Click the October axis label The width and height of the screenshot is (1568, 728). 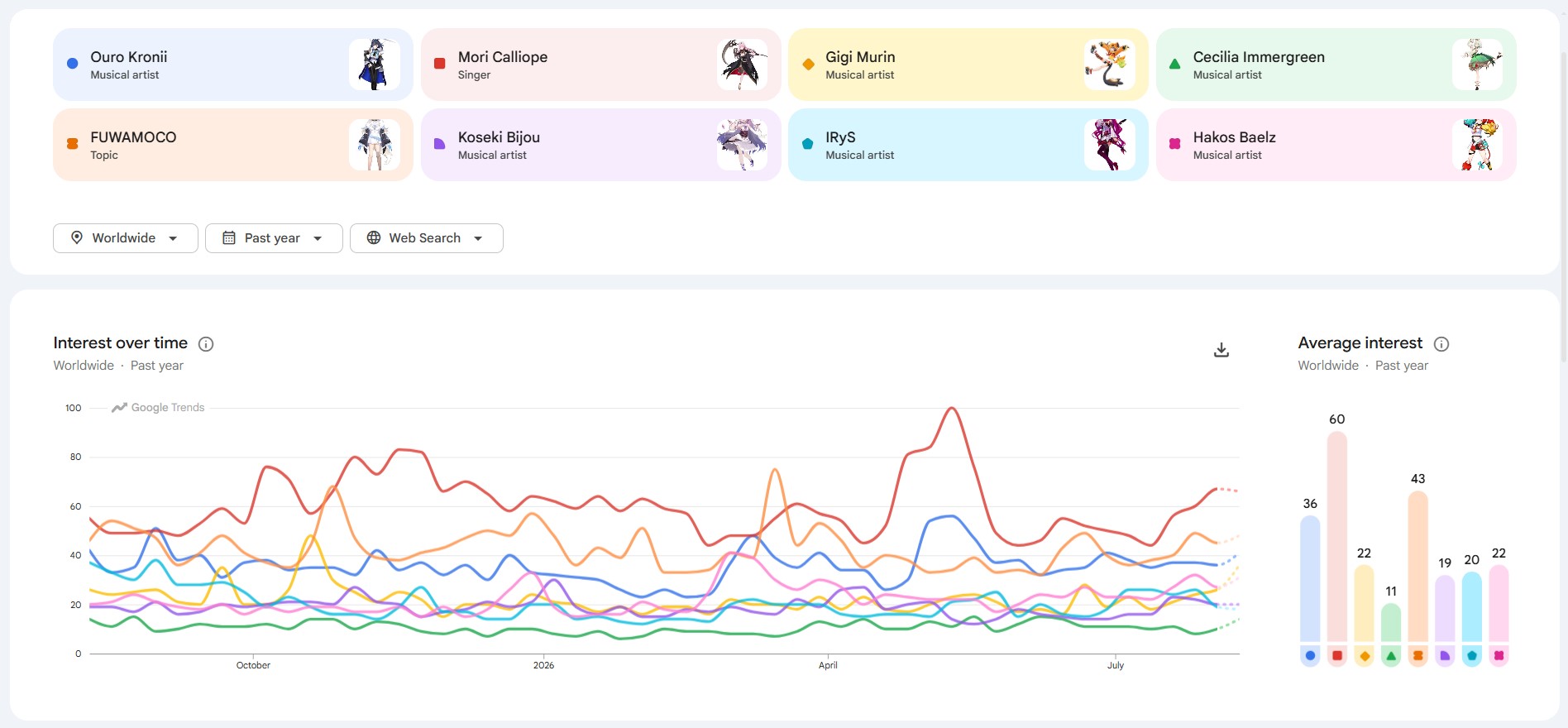[253, 665]
